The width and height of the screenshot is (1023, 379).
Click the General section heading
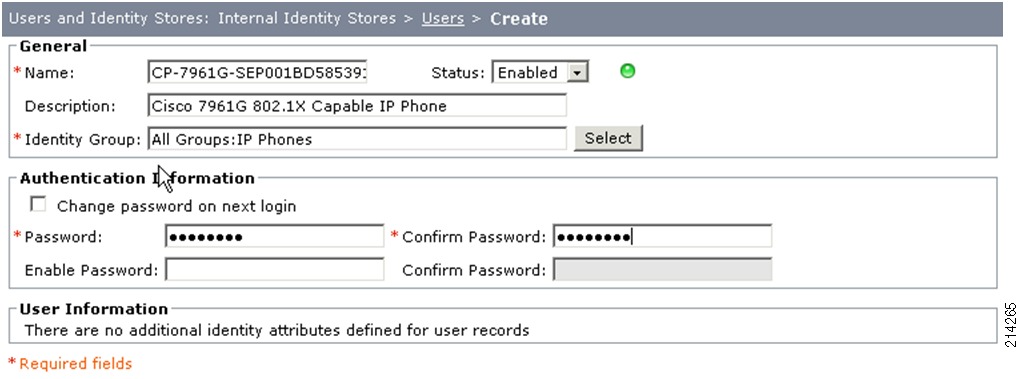[53, 46]
